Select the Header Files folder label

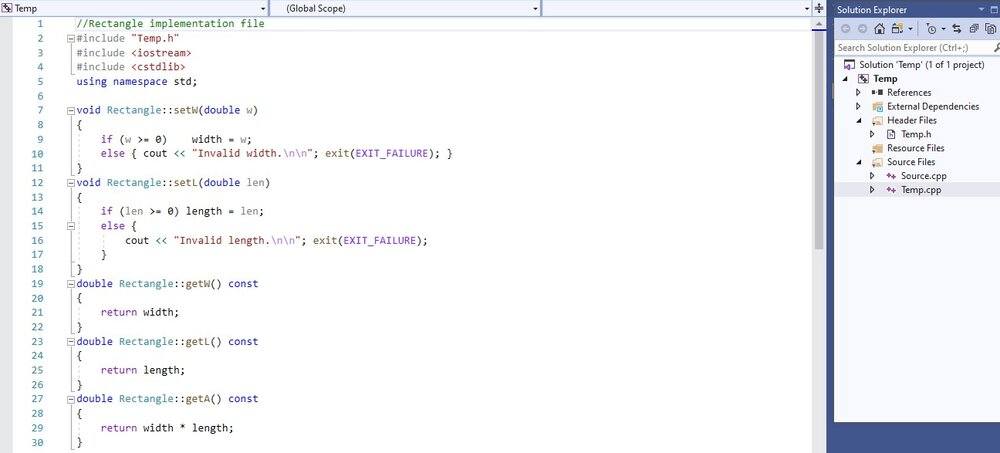point(911,121)
